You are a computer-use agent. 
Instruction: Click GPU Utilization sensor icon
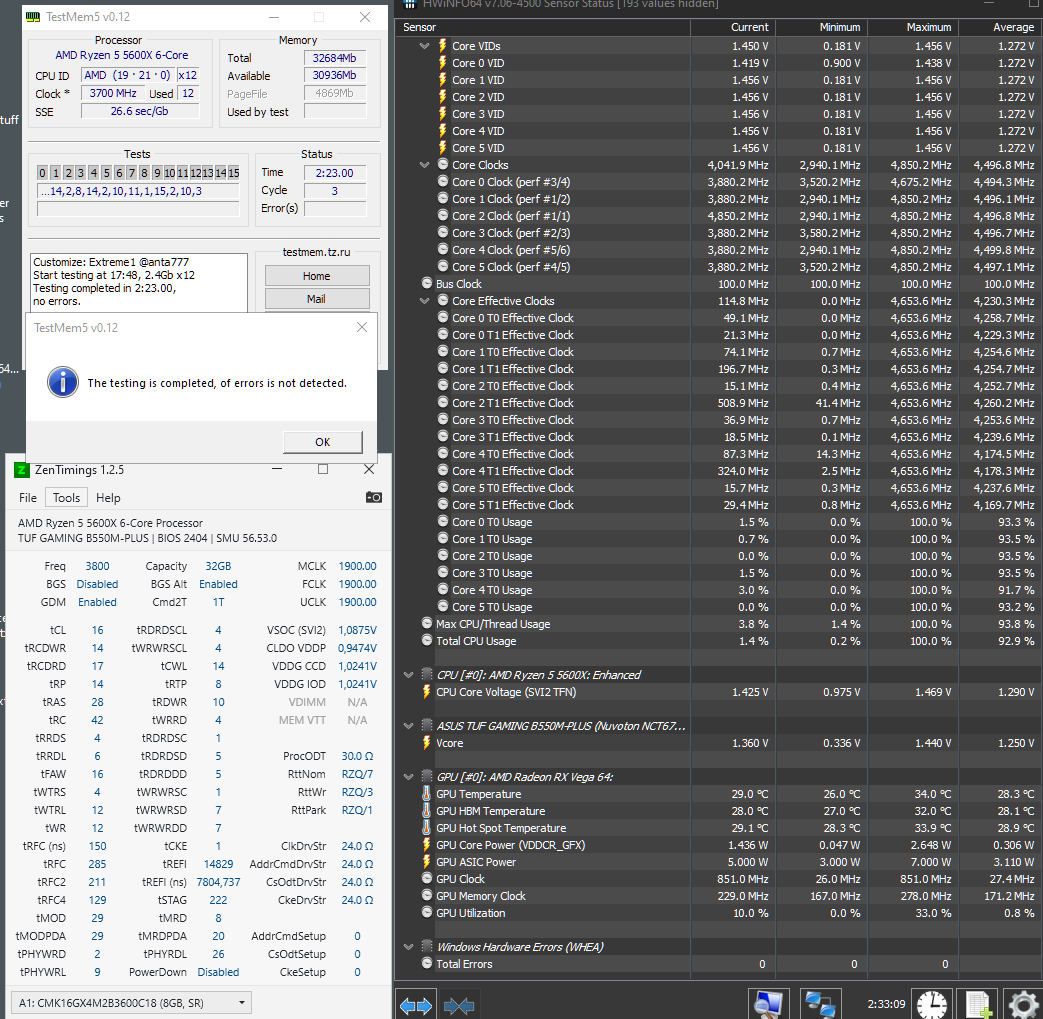point(427,912)
